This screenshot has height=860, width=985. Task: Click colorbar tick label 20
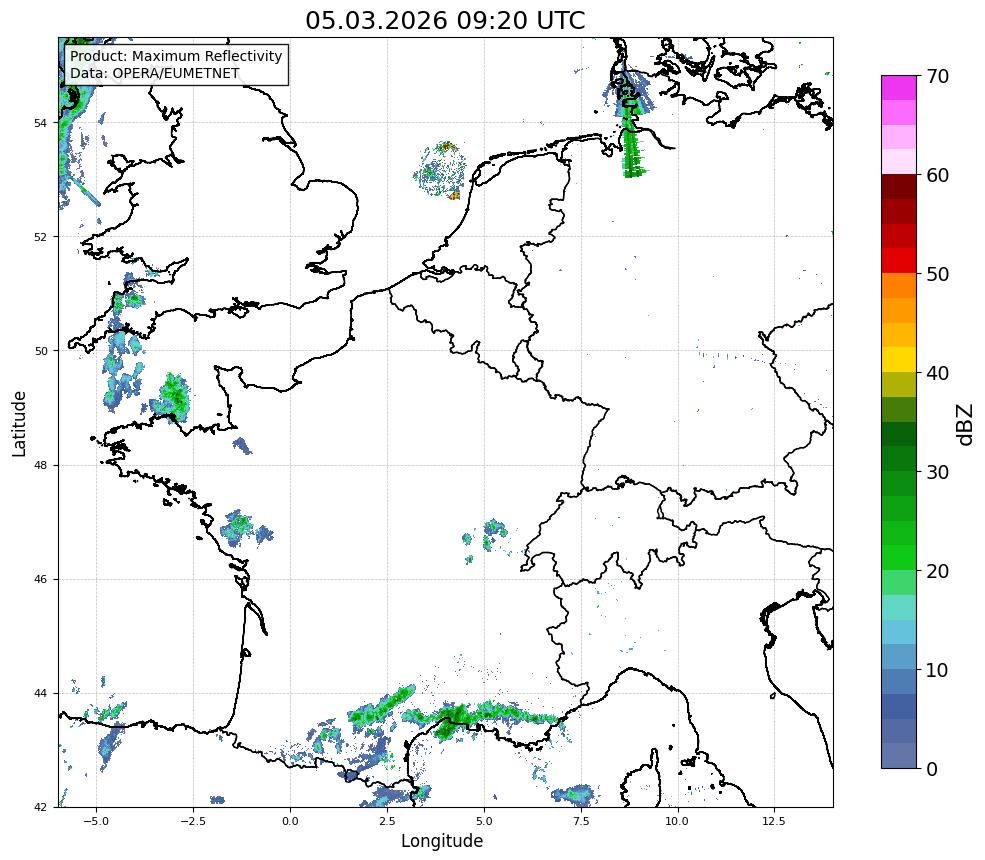coord(937,571)
